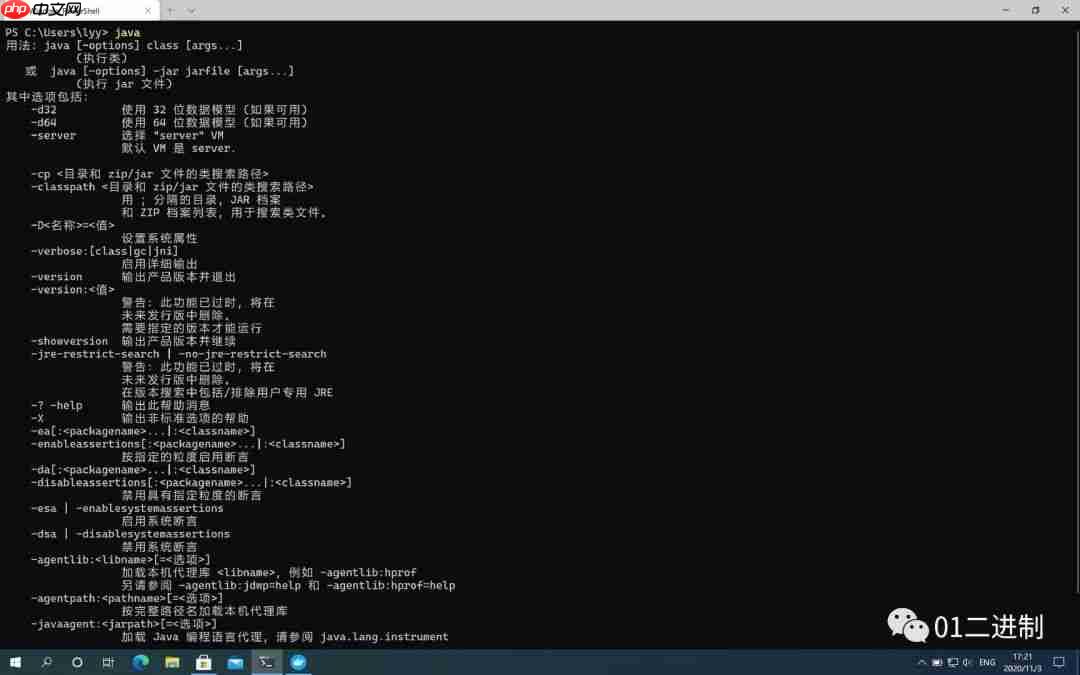Click the '-showversion' option text
This screenshot has width=1080, height=675.
click(x=69, y=341)
